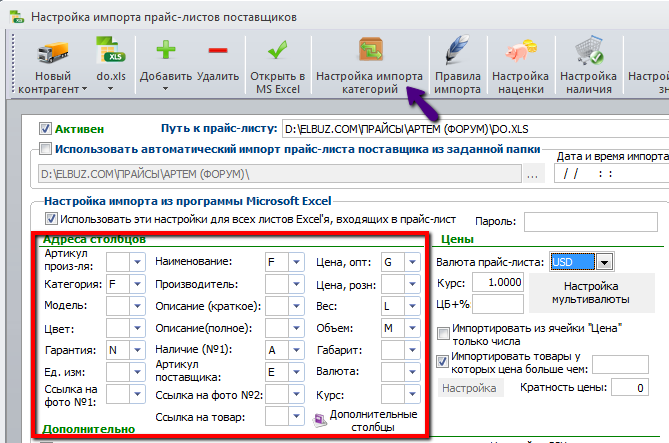Image resolution: width=669 pixels, height=443 pixels.
Task: Click the greyed Настройка button under prices
Action: pos(469,388)
